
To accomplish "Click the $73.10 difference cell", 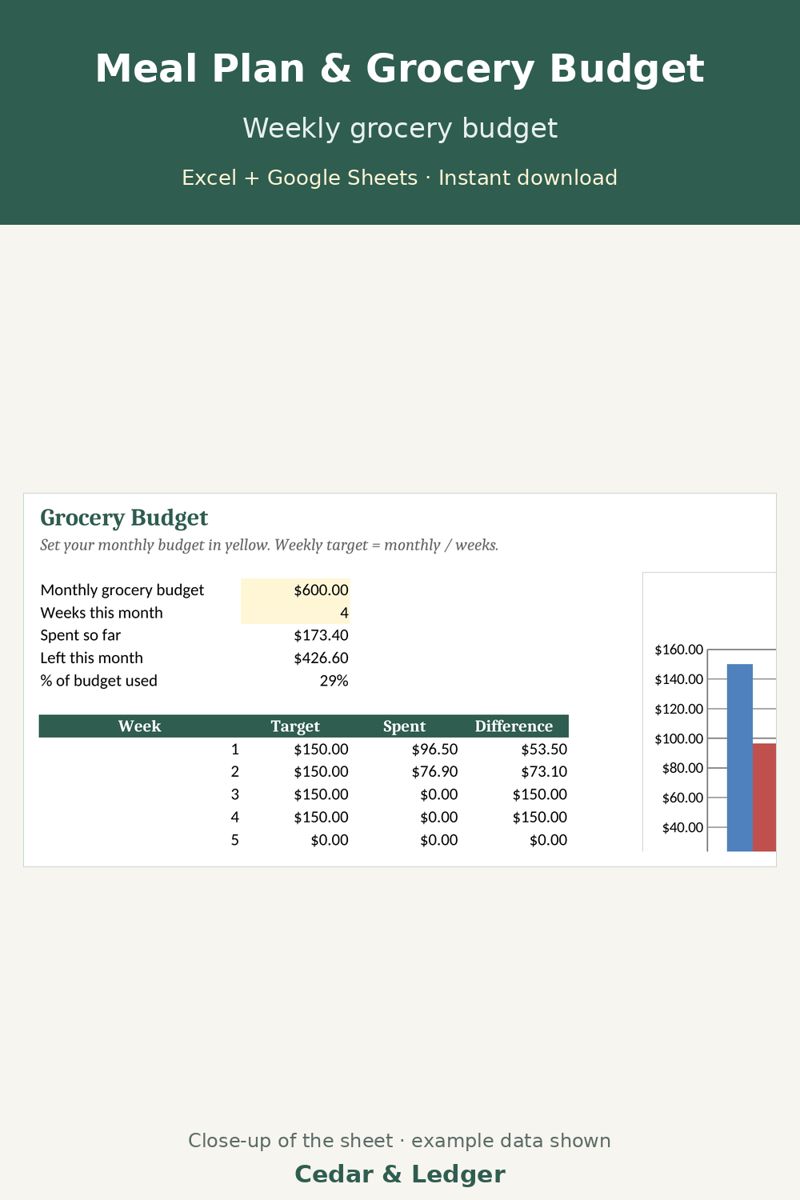I will (x=544, y=772).
